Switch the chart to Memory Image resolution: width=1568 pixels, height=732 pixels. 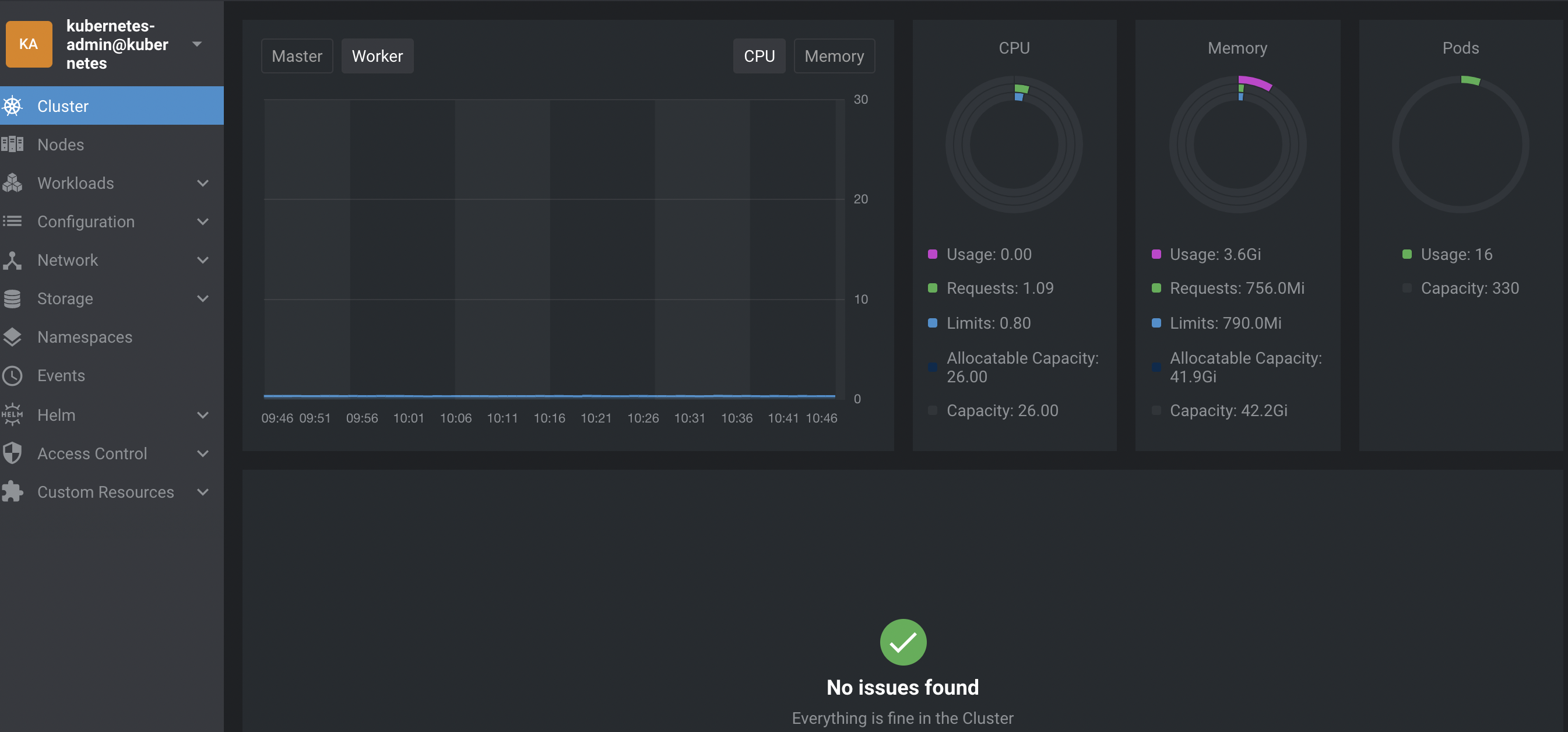[834, 56]
